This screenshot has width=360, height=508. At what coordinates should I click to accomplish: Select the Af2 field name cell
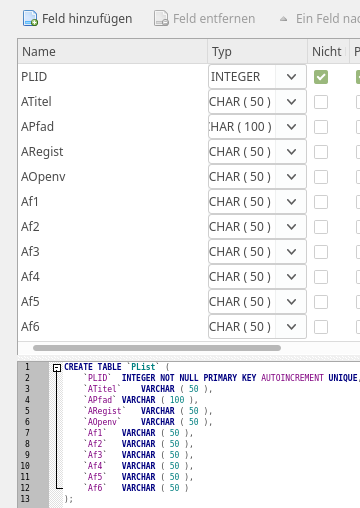coord(113,227)
